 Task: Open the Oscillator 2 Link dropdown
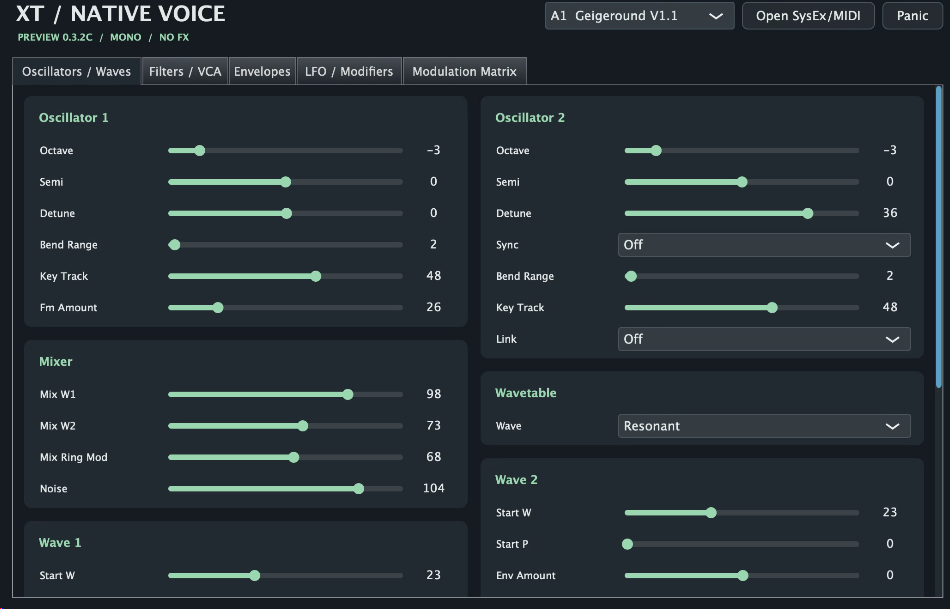(764, 339)
